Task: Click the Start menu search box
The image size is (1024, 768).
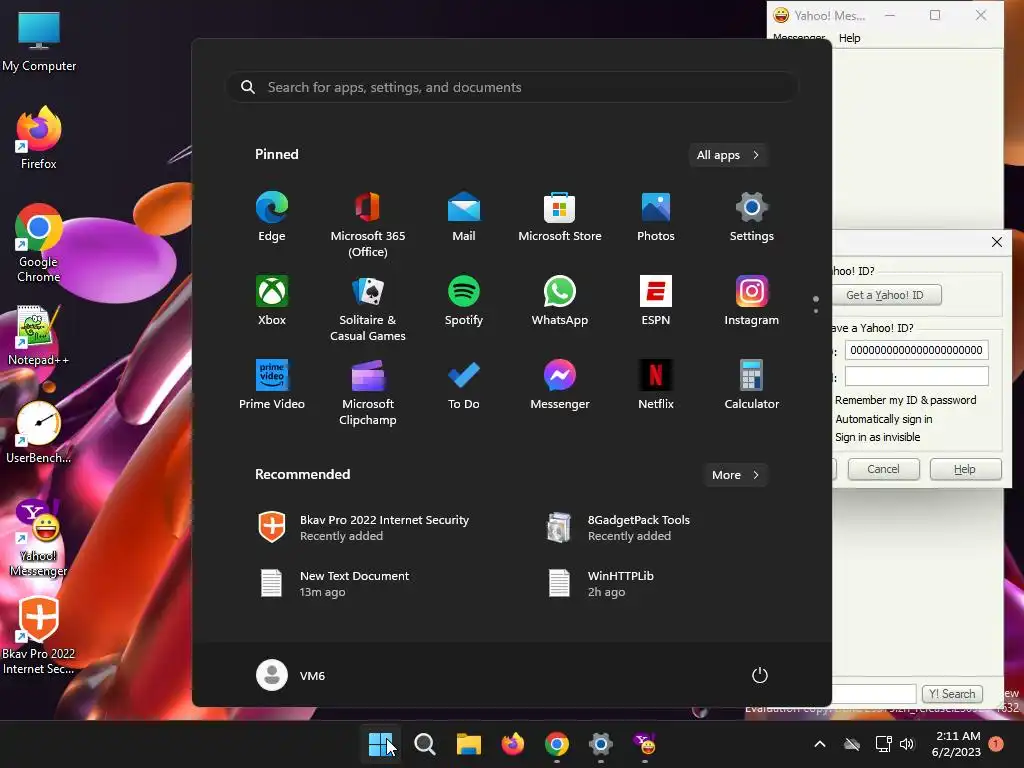Action: coord(512,87)
